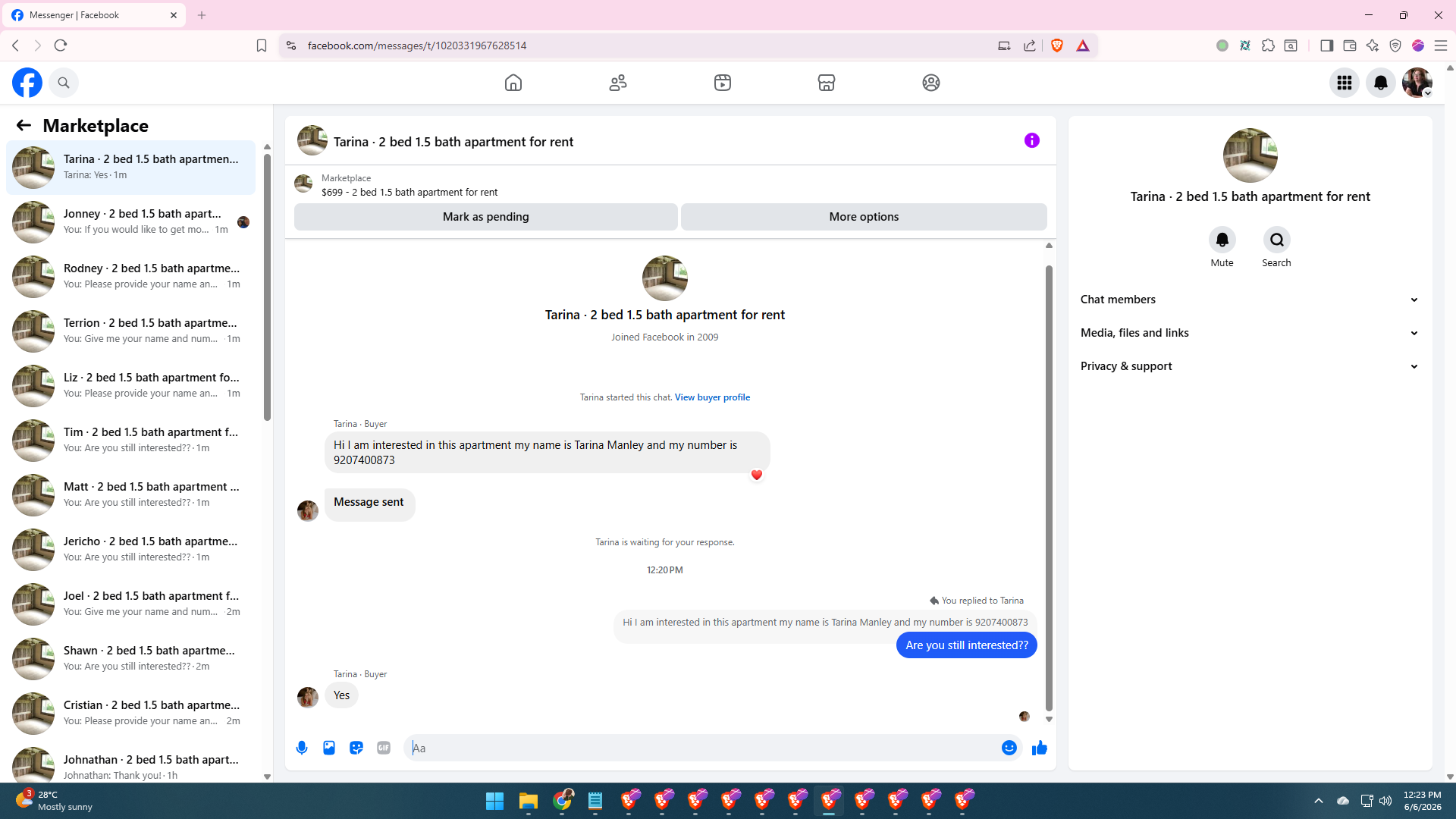Open the Groups icon in top navigation
This screenshot has height=819, width=1456.
click(931, 83)
